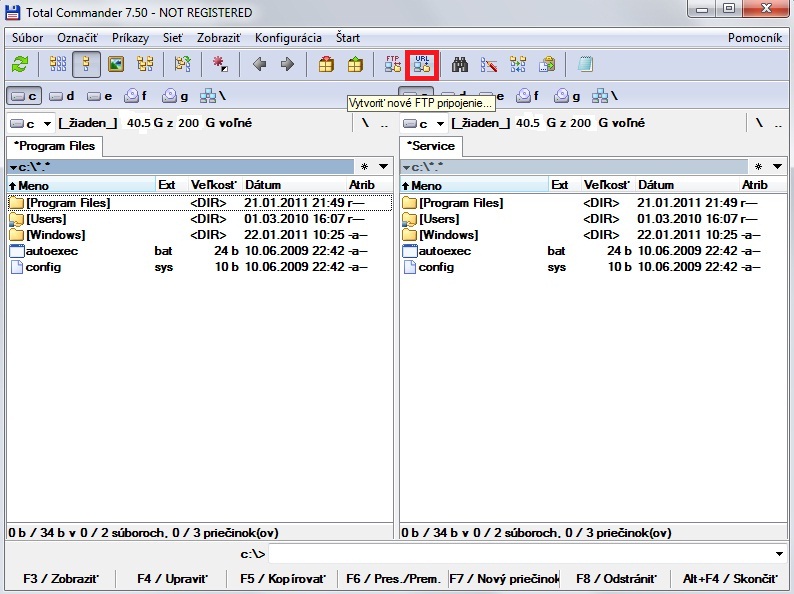This screenshot has height=594, width=794.
Task: Select CD drive g in left panel
Action: pyautogui.click(x=175, y=96)
